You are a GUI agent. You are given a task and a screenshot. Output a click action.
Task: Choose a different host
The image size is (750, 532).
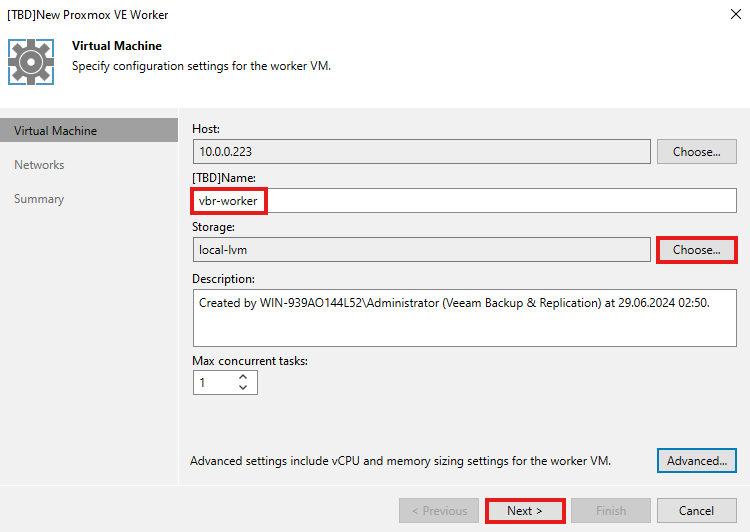pyautogui.click(x=696, y=152)
